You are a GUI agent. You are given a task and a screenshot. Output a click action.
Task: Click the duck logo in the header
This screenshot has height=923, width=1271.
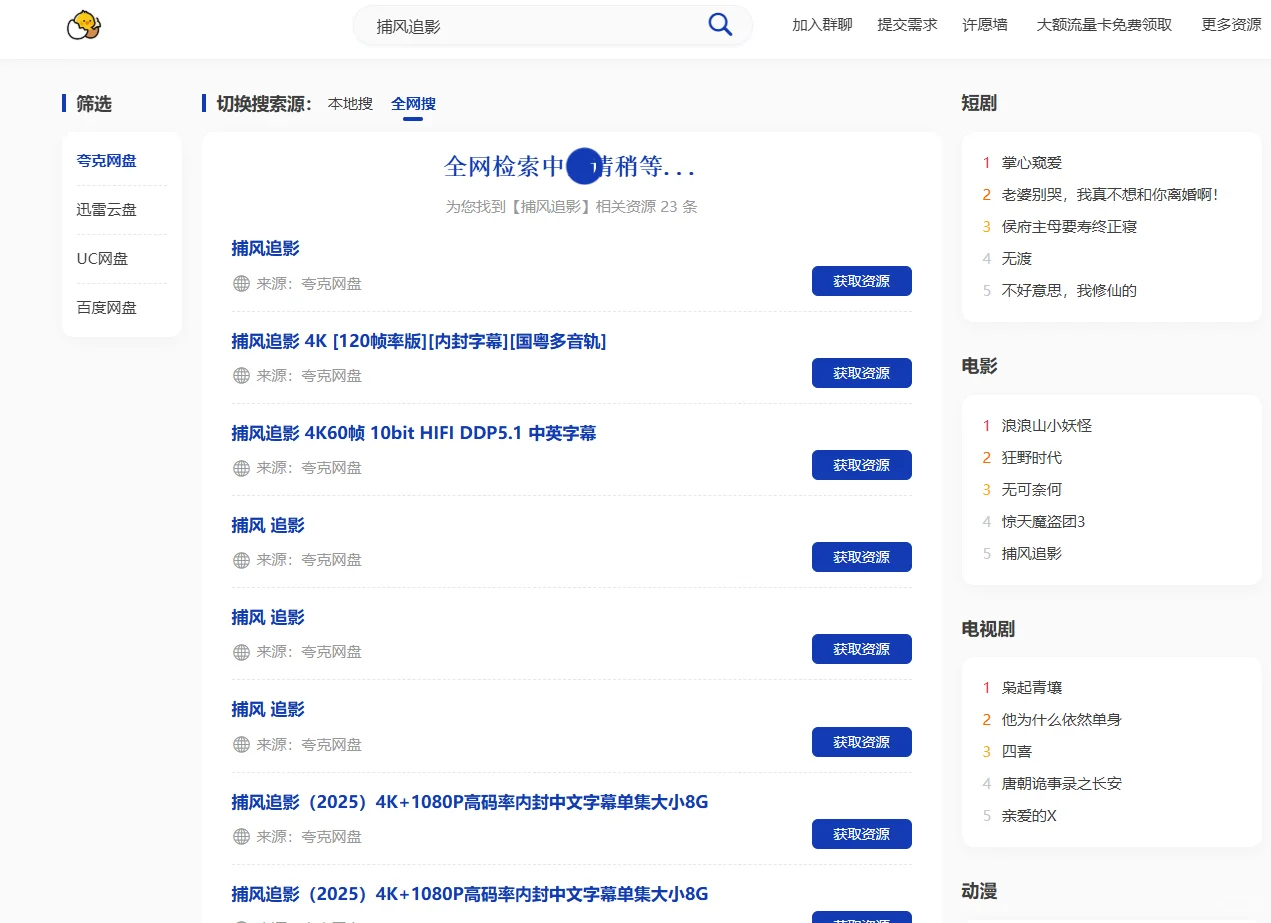pyautogui.click(x=84, y=25)
